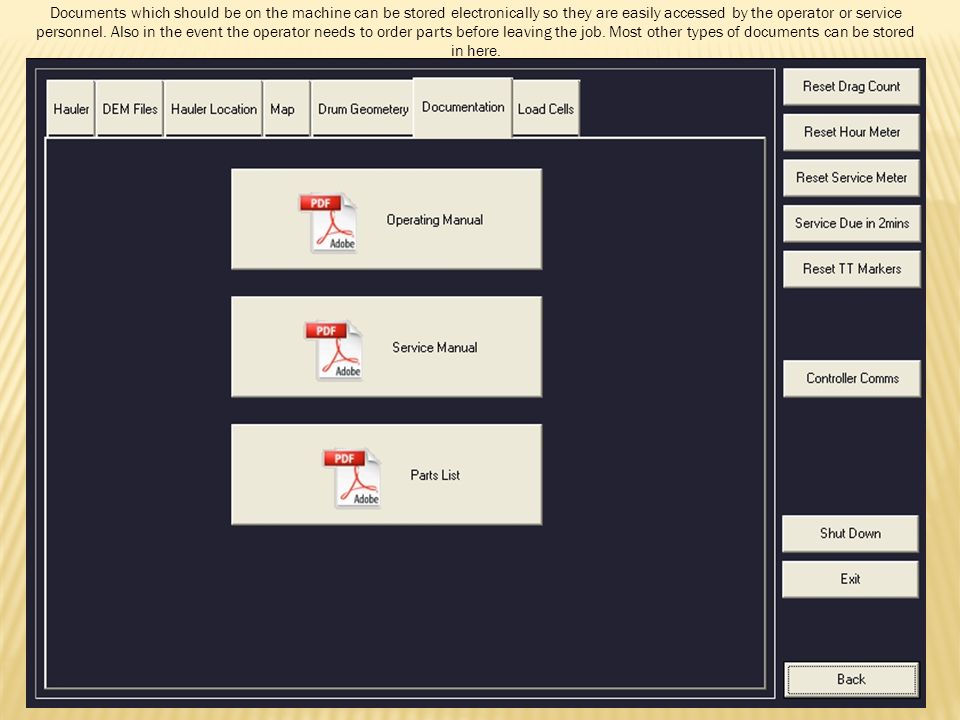Go back using the Back button
Viewport: 960px width, 720px height.
click(851, 679)
